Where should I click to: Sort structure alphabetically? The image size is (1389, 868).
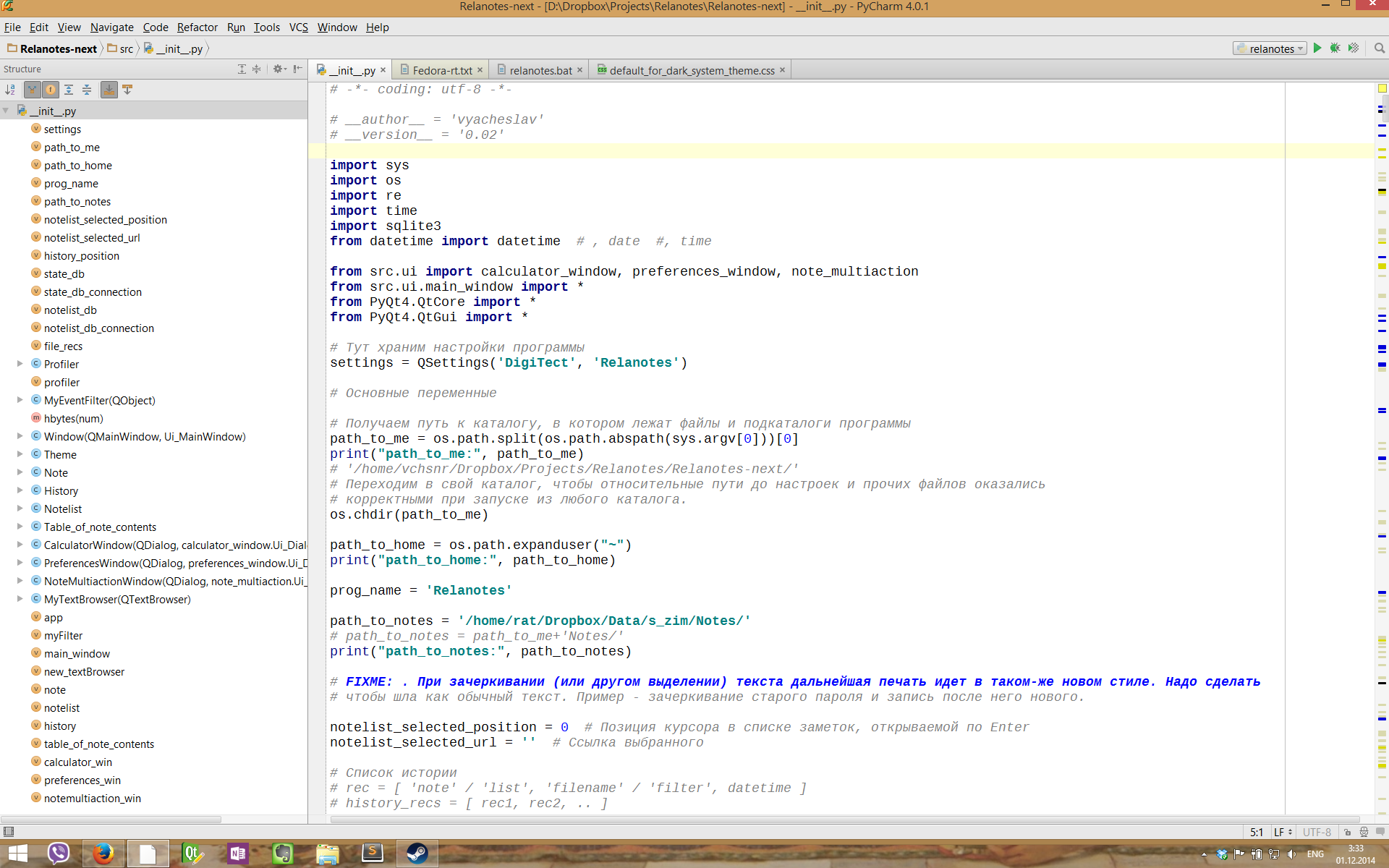point(10,90)
